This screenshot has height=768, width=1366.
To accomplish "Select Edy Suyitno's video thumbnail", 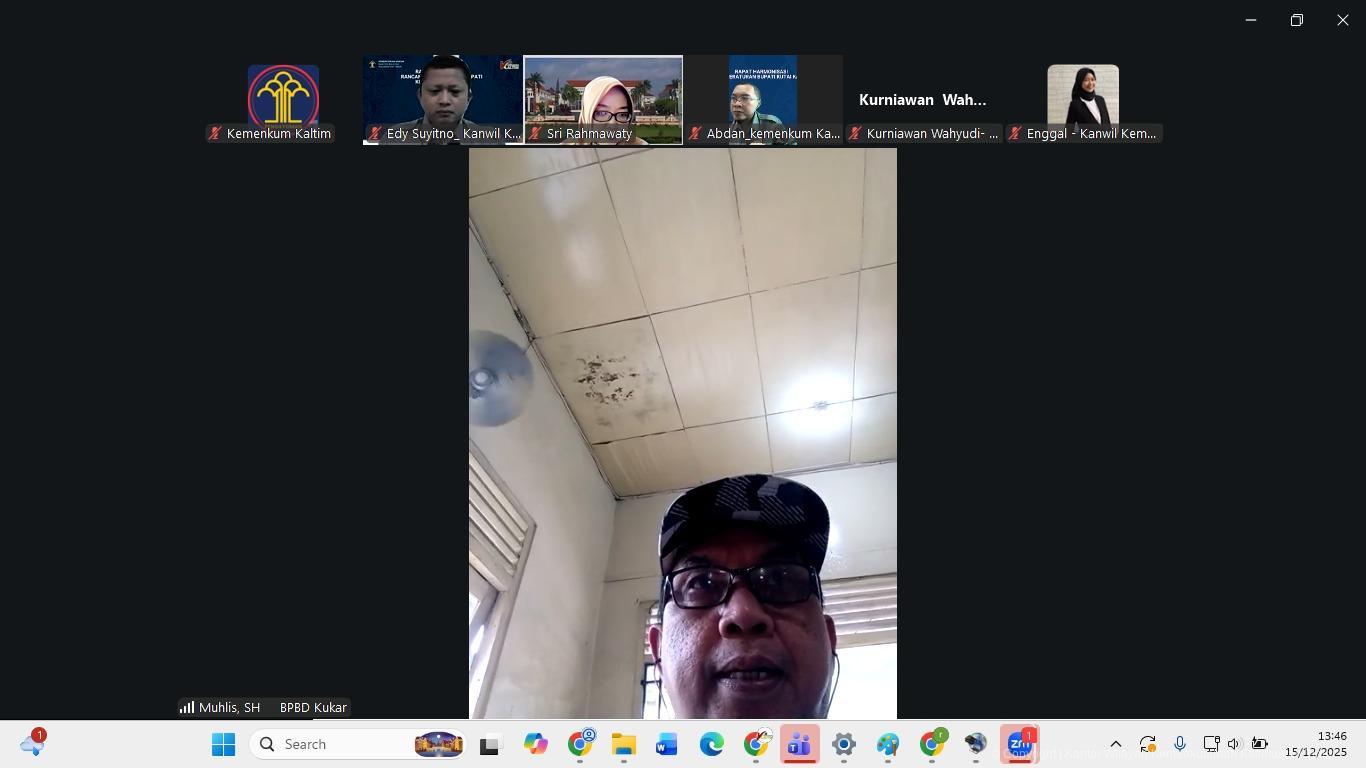I will [x=443, y=98].
